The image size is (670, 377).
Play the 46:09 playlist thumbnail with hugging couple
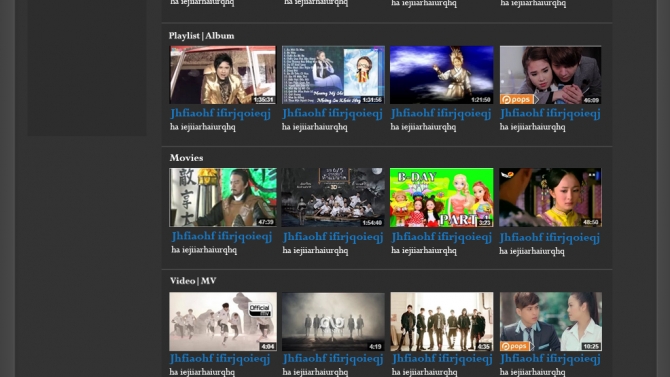[x=550, y=75]
